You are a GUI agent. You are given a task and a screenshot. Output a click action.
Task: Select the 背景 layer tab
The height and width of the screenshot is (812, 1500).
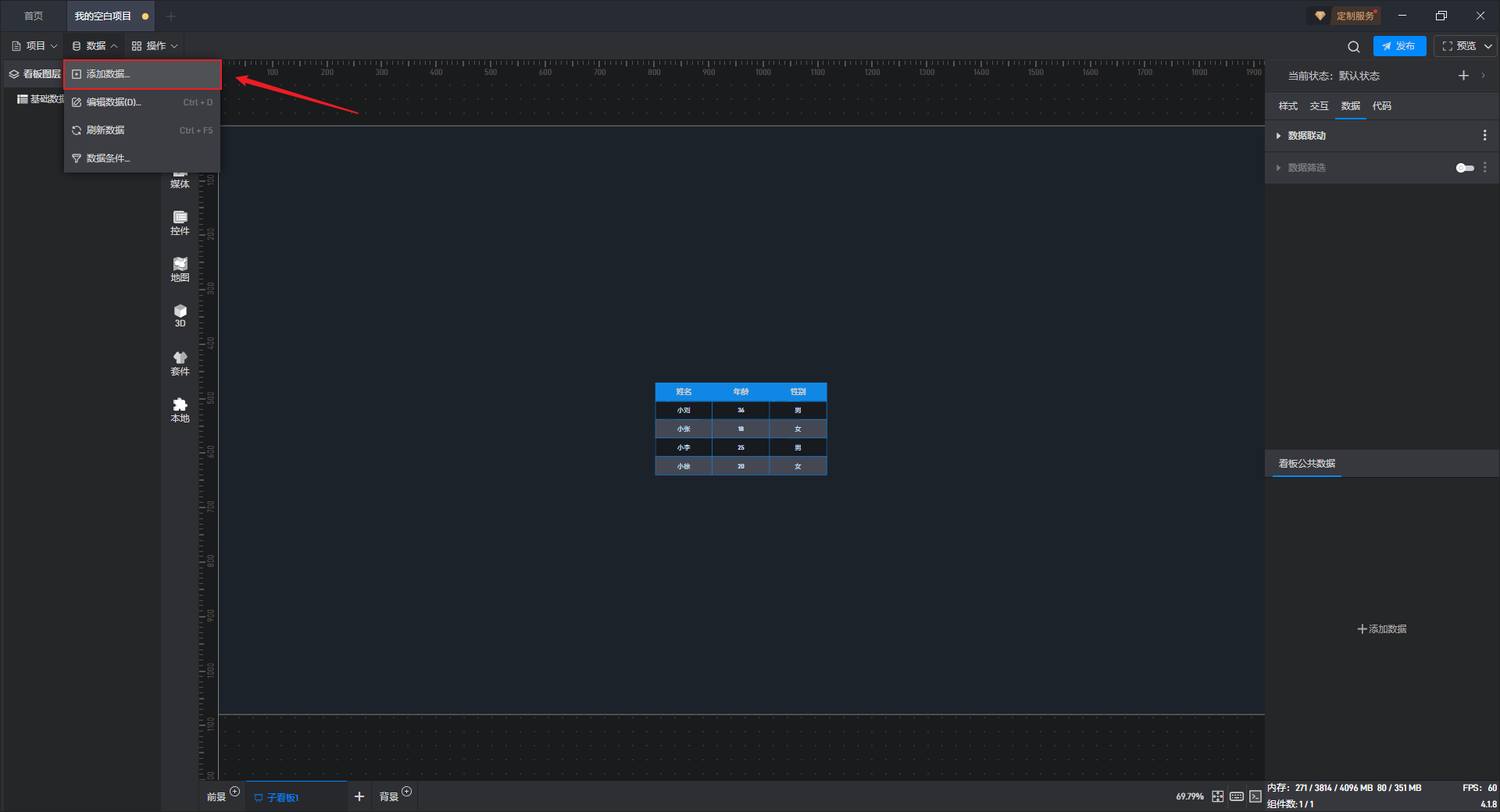click(389, 797)
